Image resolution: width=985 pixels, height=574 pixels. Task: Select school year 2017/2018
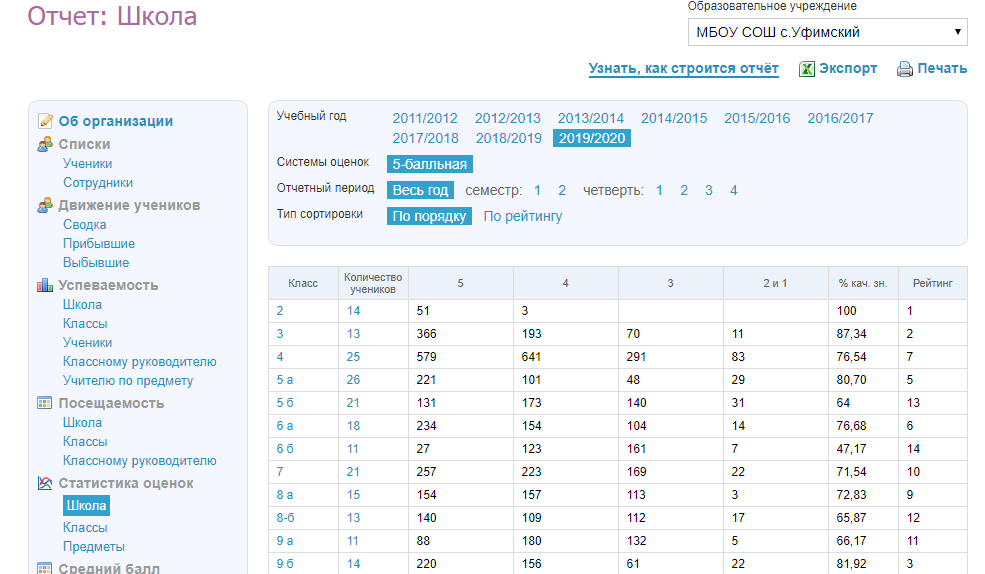[x=425, y=138]
